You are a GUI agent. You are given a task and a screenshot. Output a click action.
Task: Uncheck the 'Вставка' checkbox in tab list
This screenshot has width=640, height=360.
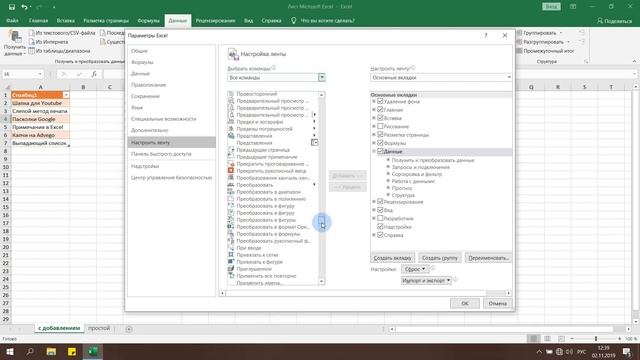point(380,118)
